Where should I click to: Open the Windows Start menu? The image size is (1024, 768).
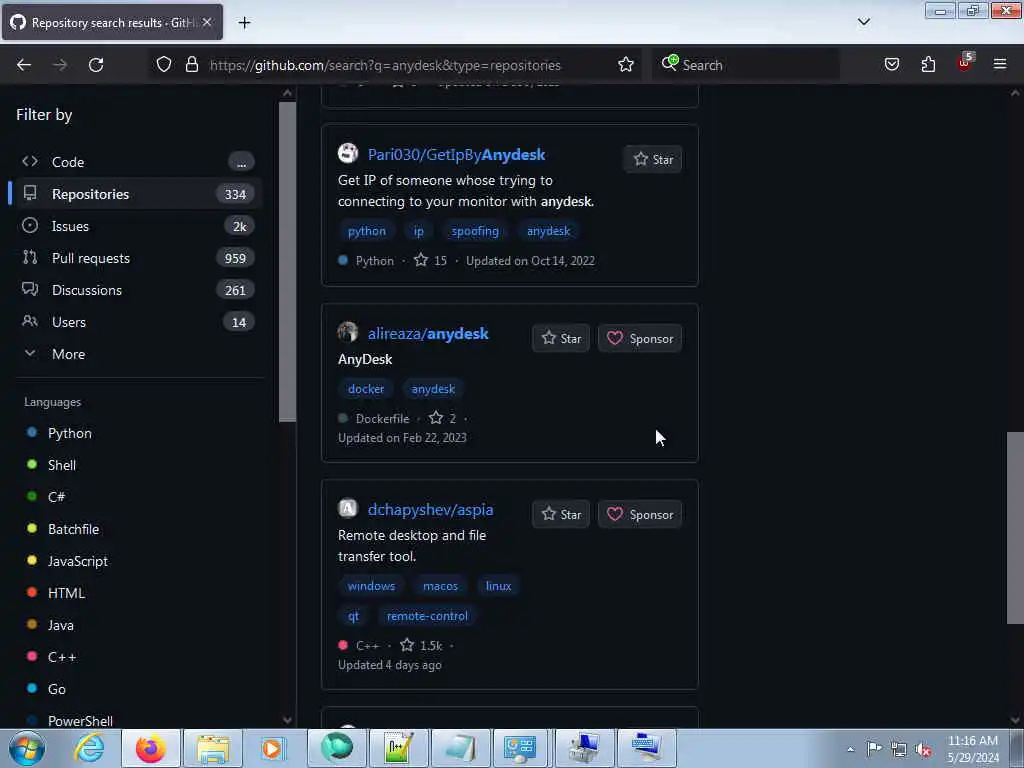click(27, 748)
